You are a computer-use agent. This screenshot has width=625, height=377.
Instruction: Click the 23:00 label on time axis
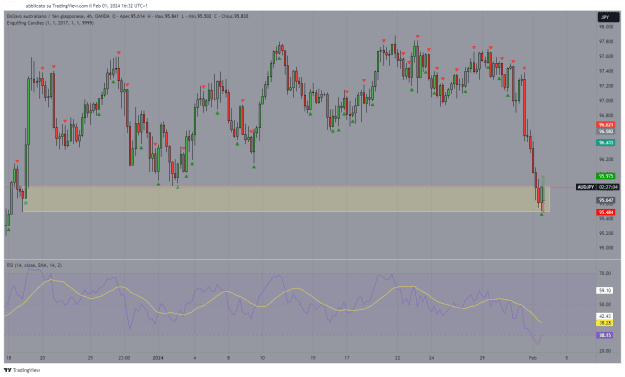[124, 358]
